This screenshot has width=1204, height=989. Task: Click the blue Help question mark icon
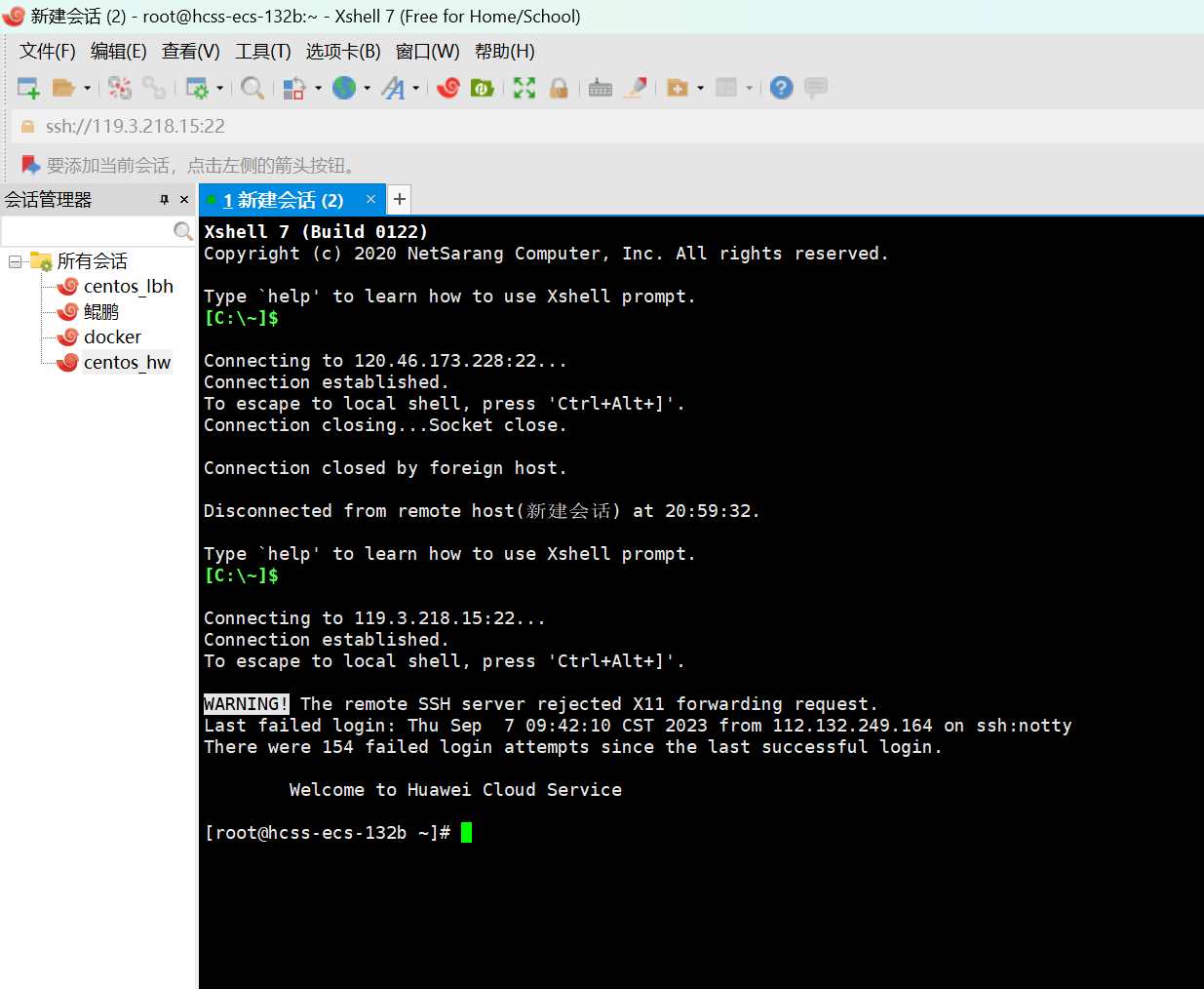(781, 88)
